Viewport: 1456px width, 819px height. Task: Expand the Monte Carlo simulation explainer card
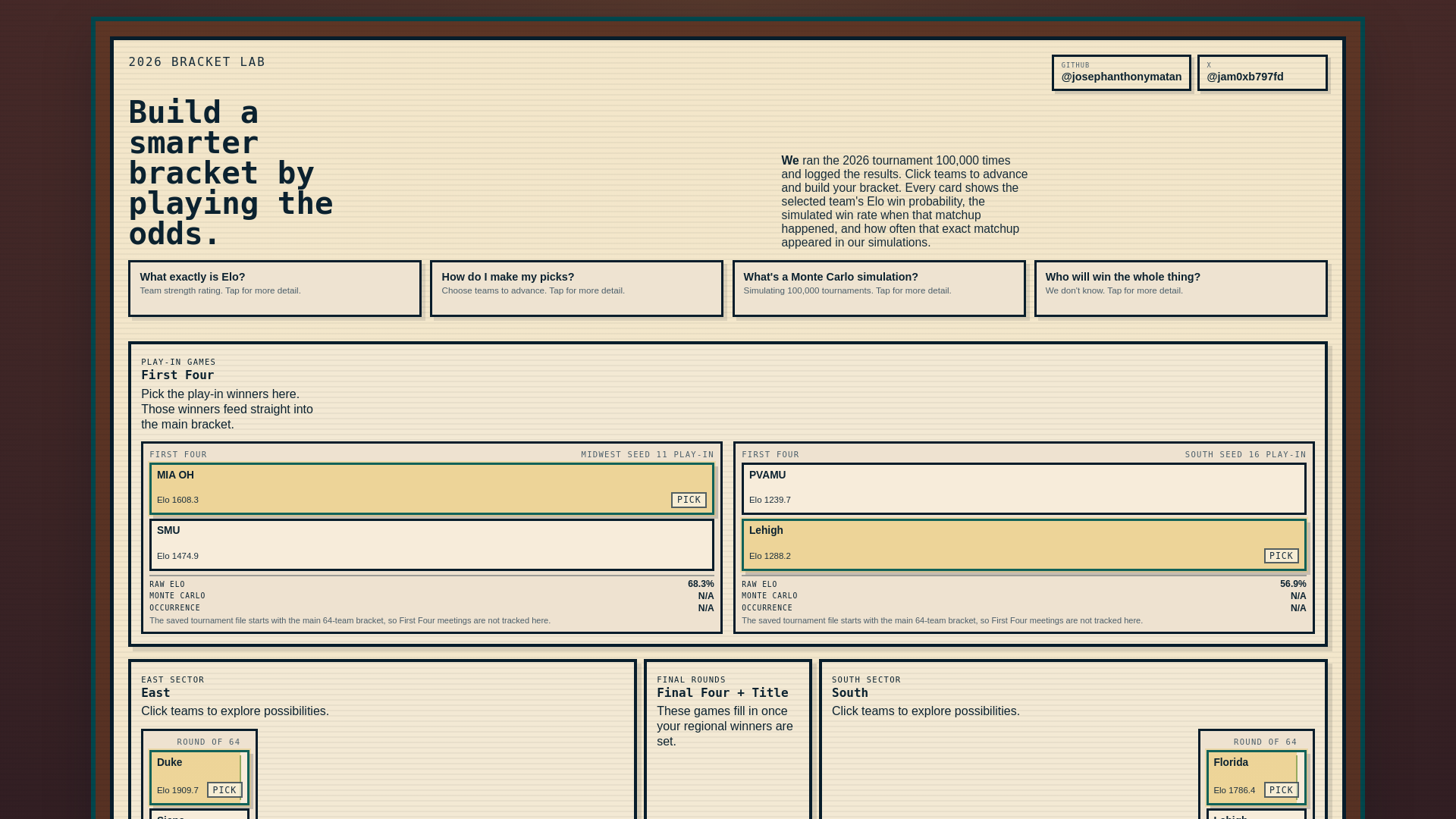point(878,288)
